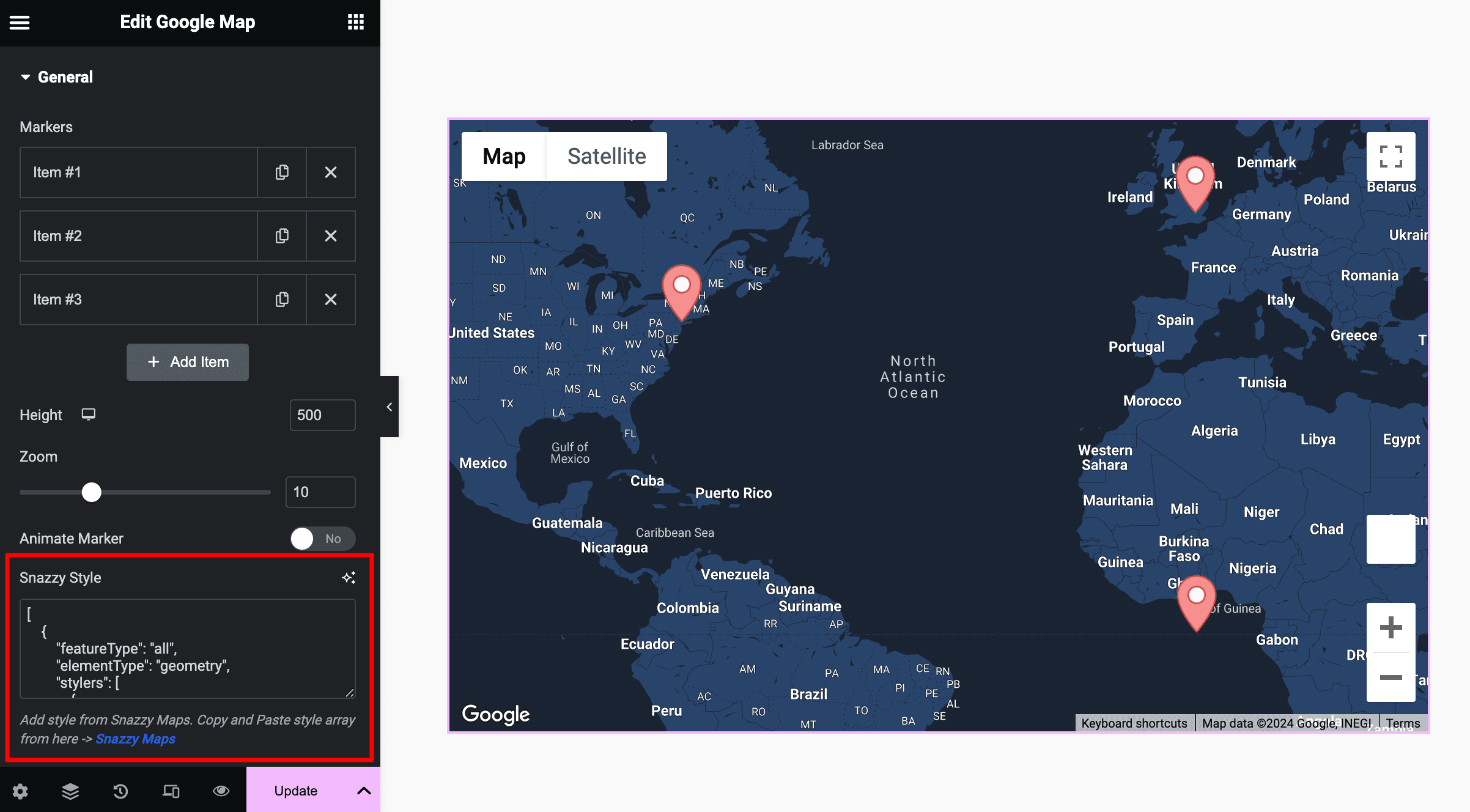Click the 'Map data ©2024 Google, INEGI' text
1470x812 pixels.
pos(1287,723)
